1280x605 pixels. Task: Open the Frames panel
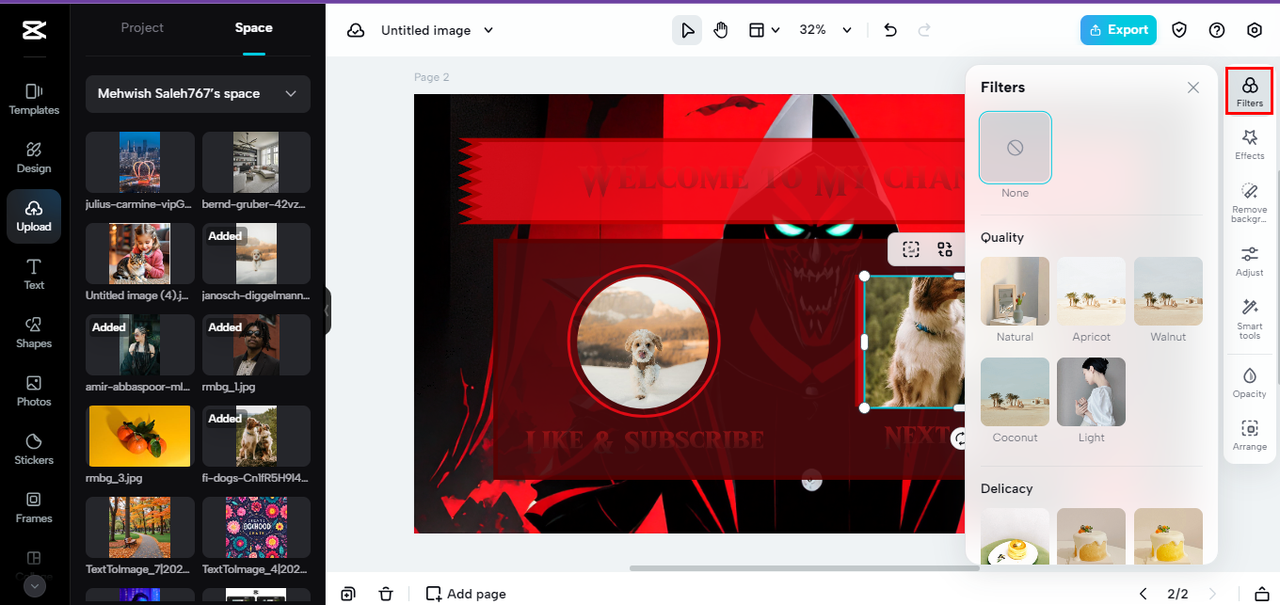34,507
